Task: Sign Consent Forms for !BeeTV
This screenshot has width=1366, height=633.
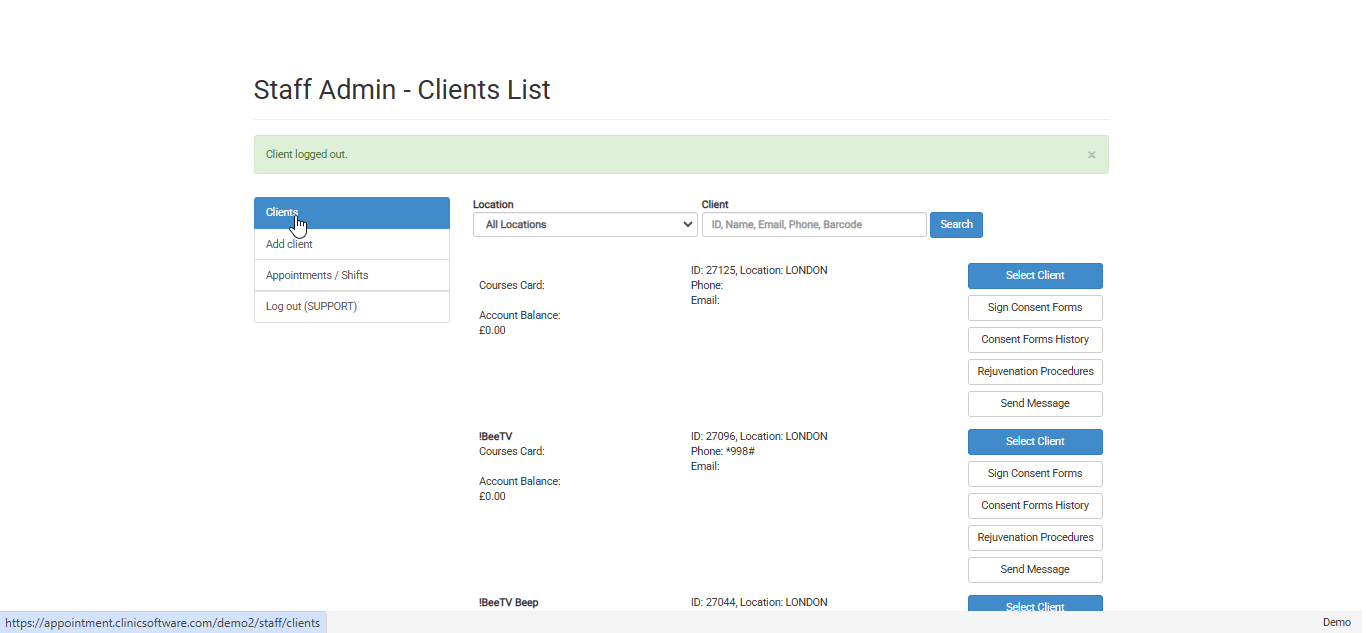Action: [1035, 474]
